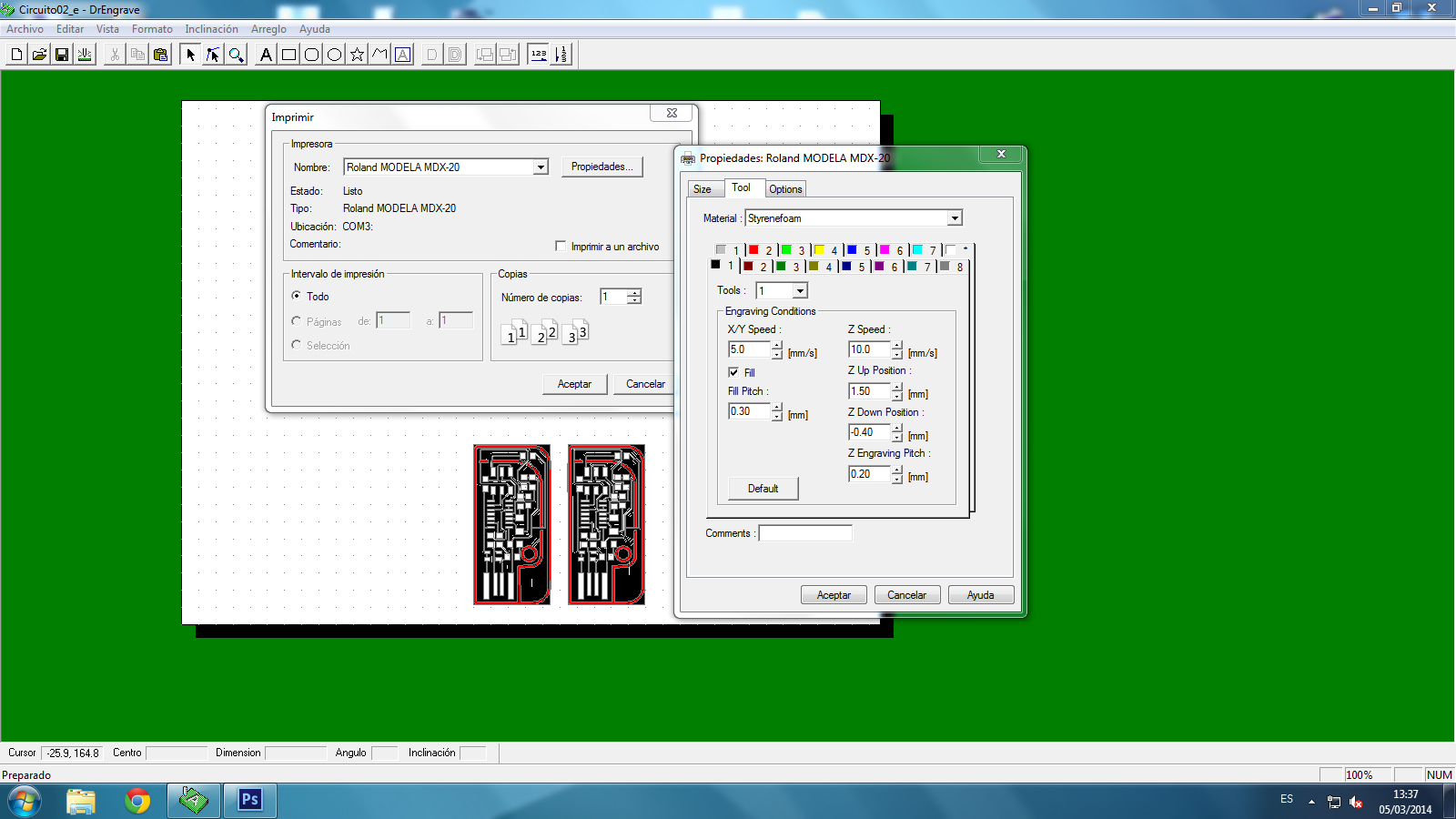Click the Default button

(763, 489)
